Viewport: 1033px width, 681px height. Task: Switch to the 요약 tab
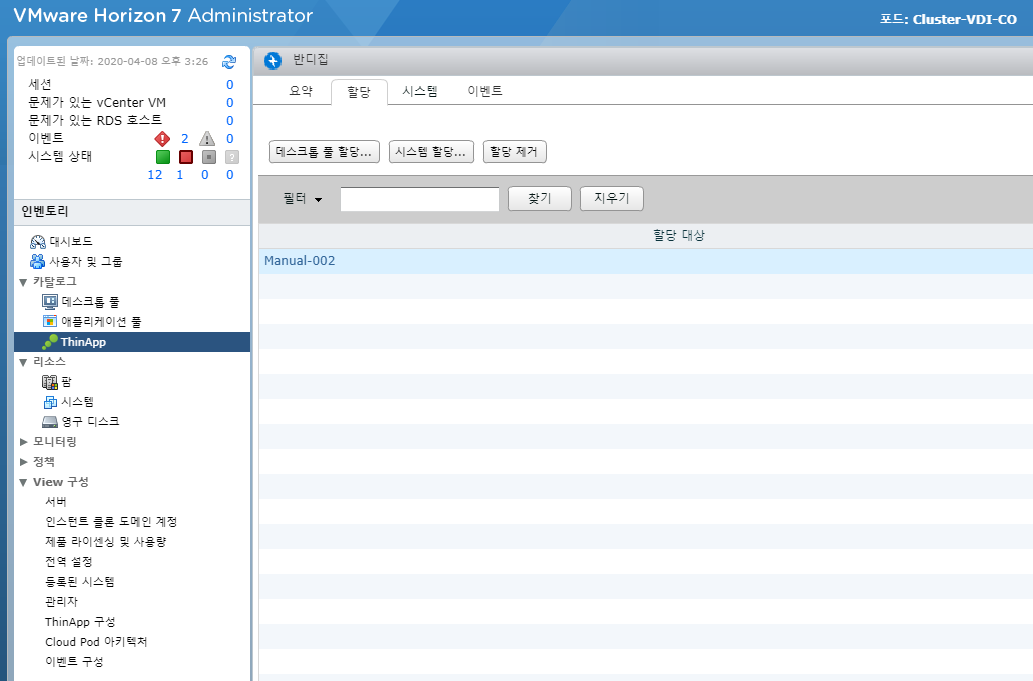tap(301, 91)
